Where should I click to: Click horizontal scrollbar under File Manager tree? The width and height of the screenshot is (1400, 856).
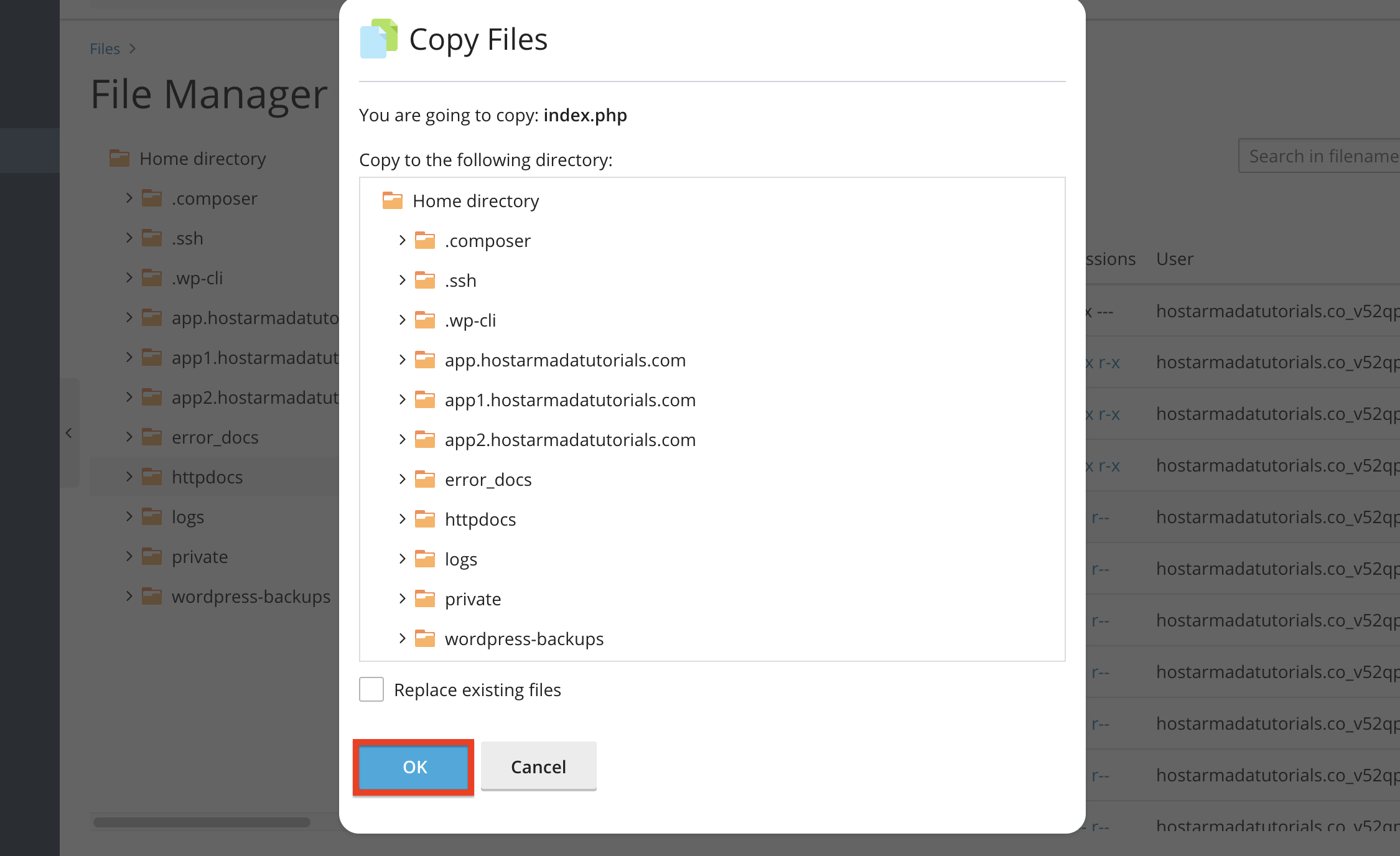(202, 822)
